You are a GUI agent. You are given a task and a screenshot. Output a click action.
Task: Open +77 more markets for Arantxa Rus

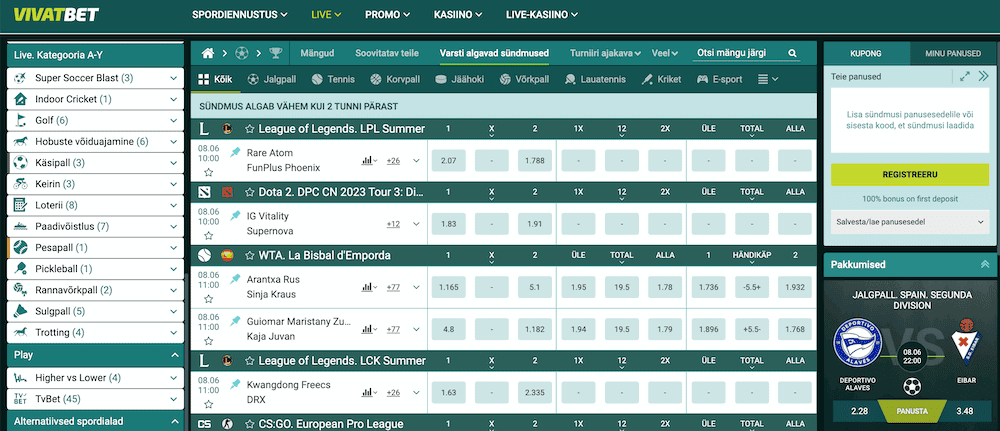[x=393, y=288]
